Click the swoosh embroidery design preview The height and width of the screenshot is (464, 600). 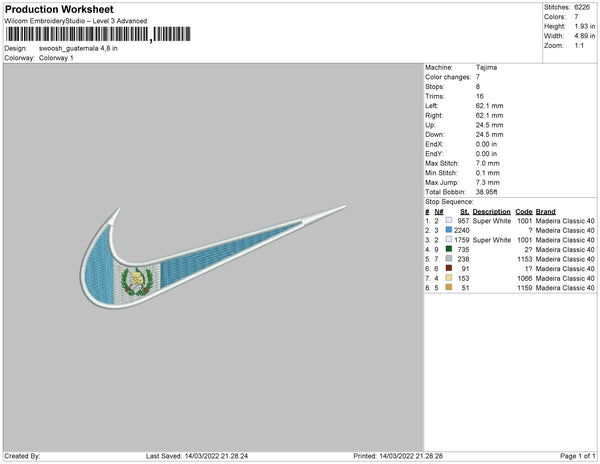(x=213, y=256)
